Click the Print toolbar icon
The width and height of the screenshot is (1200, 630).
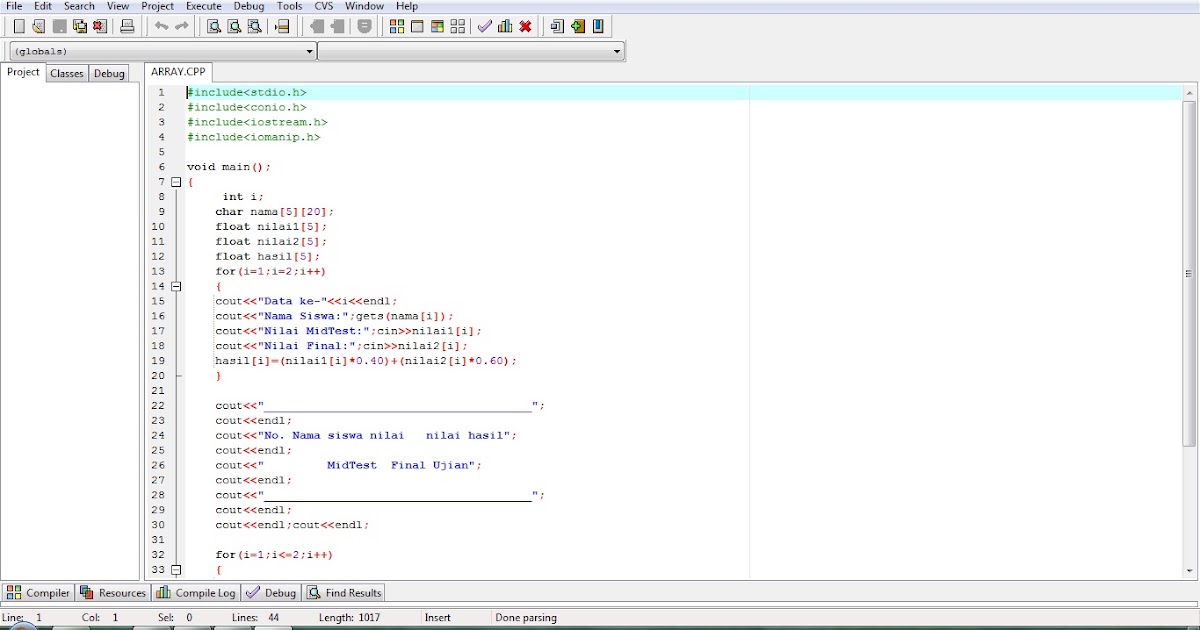pyautogui.click(x=127, y=26)
